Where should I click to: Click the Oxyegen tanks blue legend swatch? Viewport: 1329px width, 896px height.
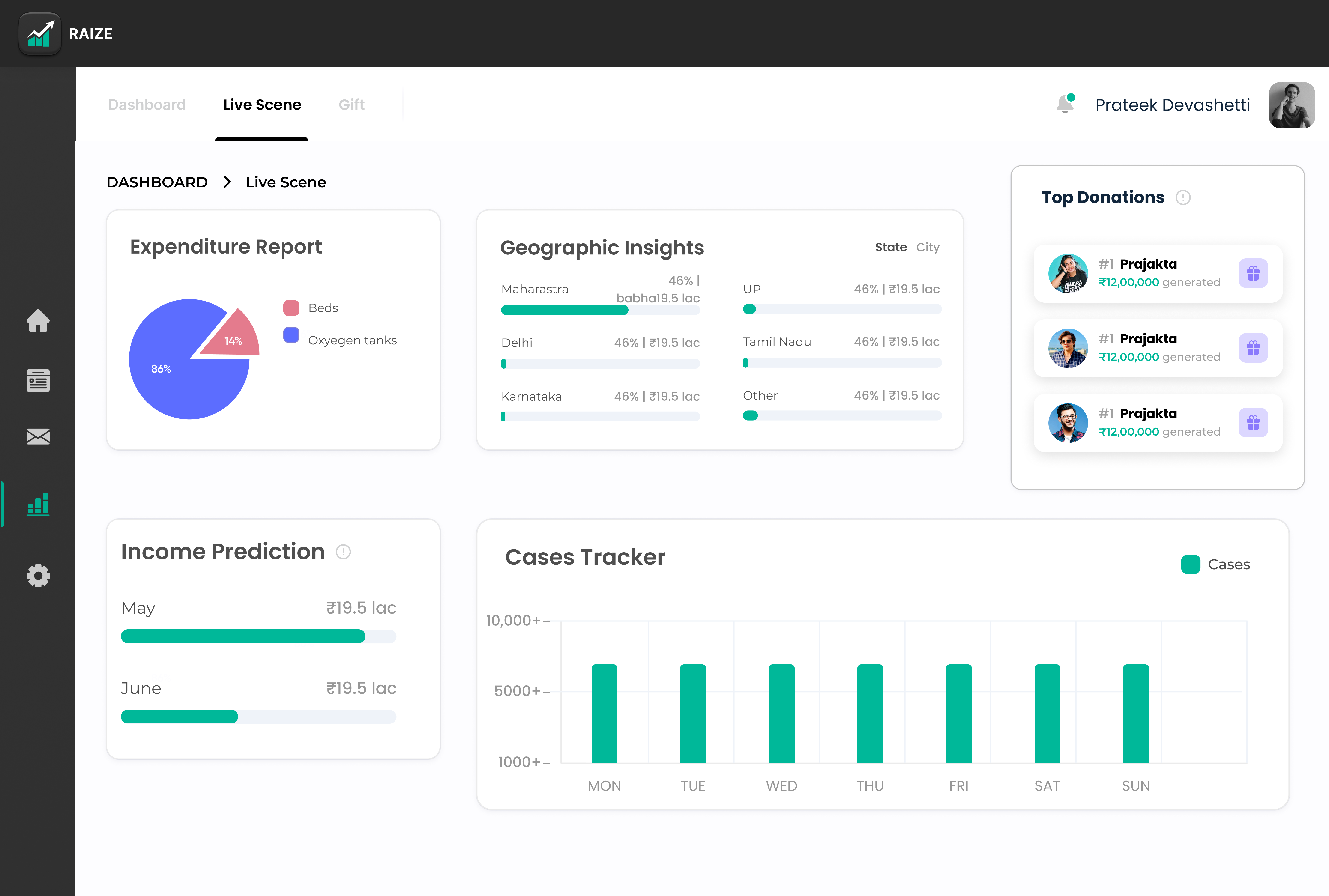291,335
